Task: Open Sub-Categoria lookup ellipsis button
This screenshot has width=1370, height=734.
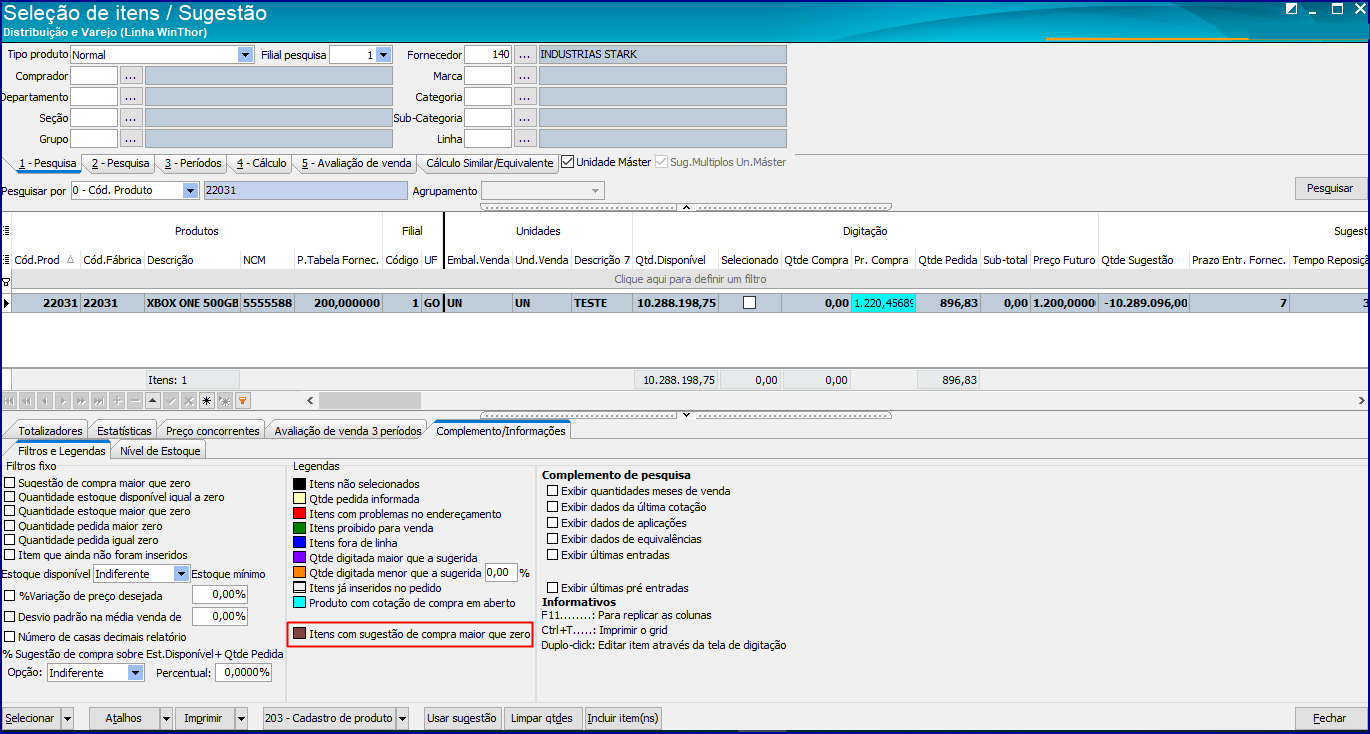Action: pyautogui.click(x=525, y=117)
